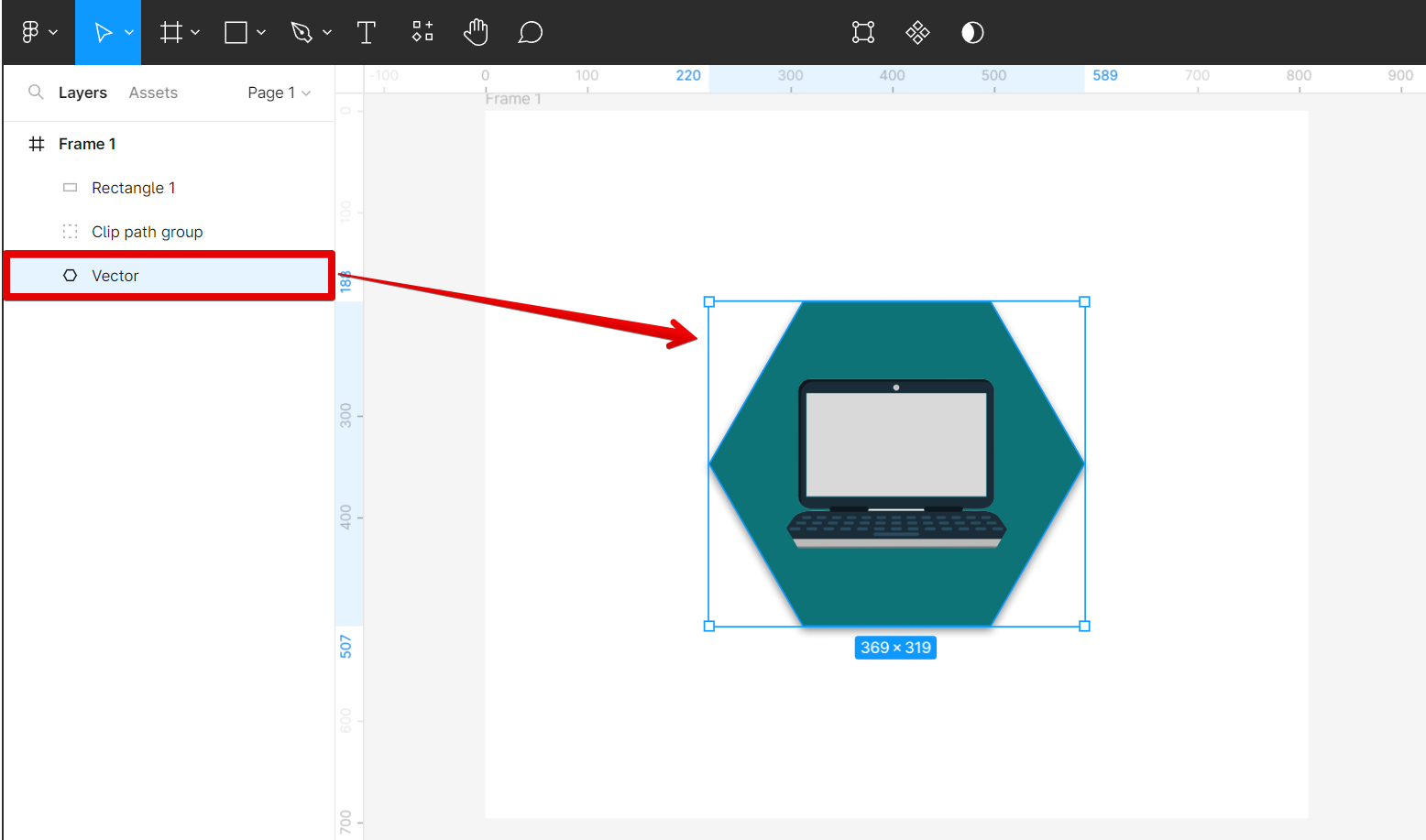
Task: Click the Edit Object icon
Action: 862,33
